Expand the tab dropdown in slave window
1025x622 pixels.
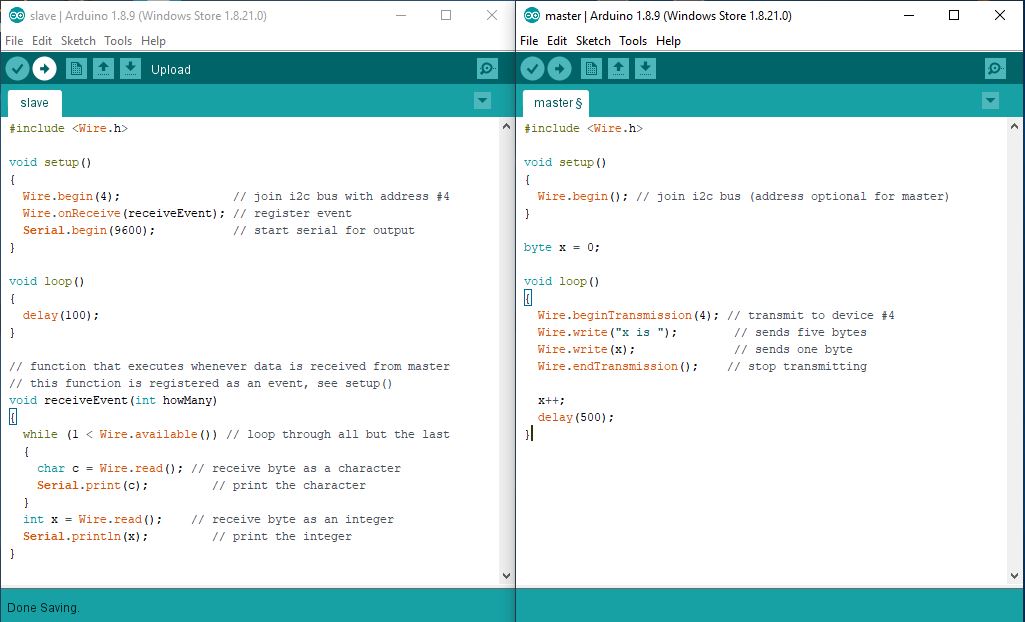[482, 101]
